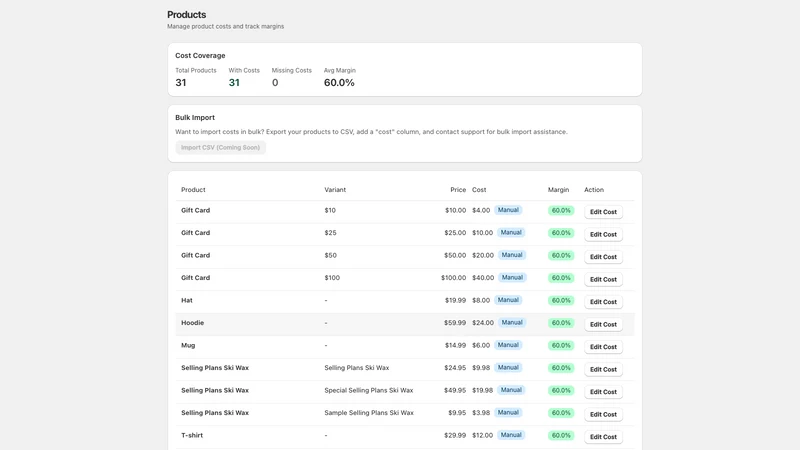Click Edit Cost for Gift Card $25

[x=603, y=234]
